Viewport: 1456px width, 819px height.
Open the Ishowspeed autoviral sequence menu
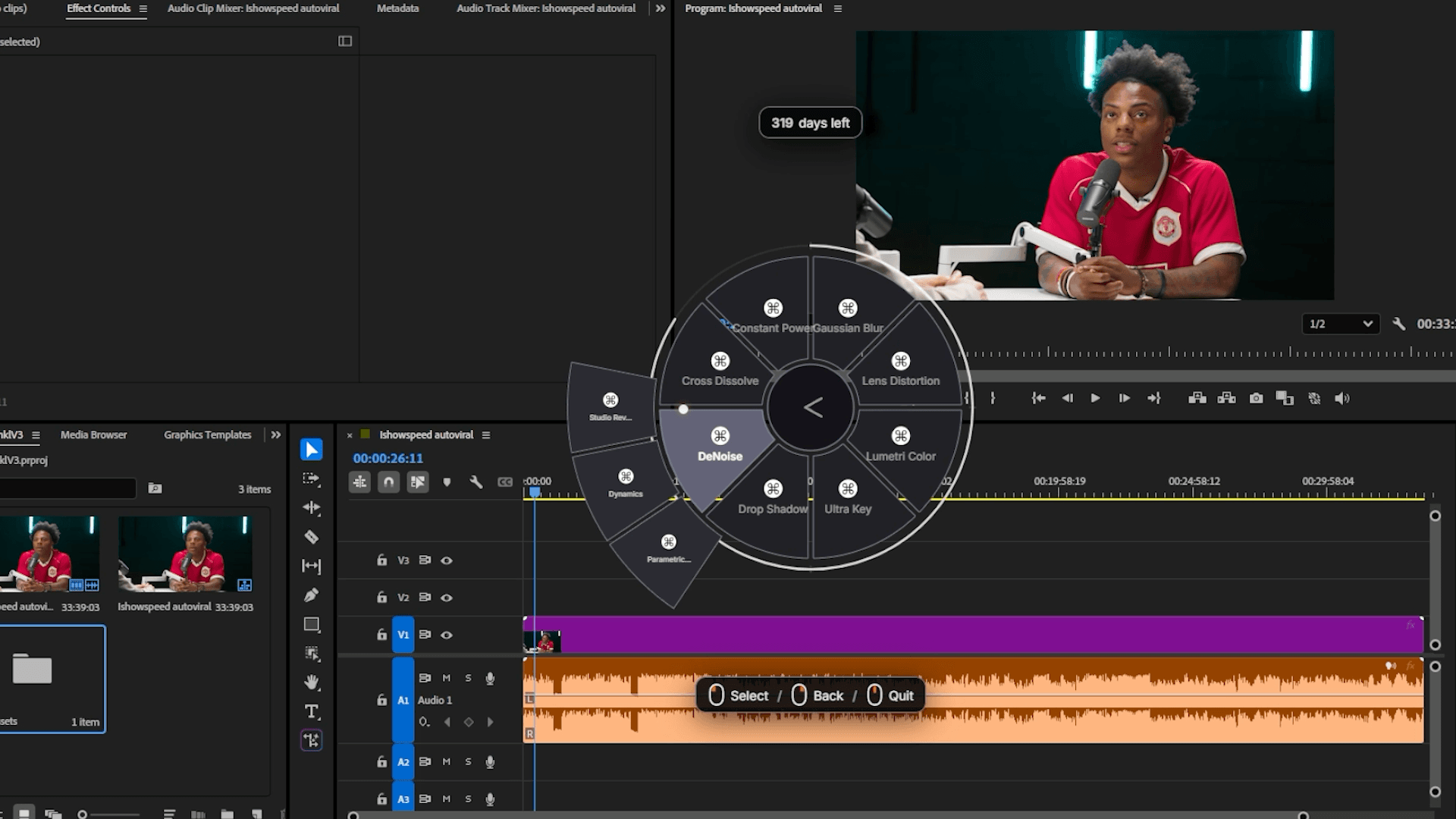pyautogui.click(x=486, y=435)
